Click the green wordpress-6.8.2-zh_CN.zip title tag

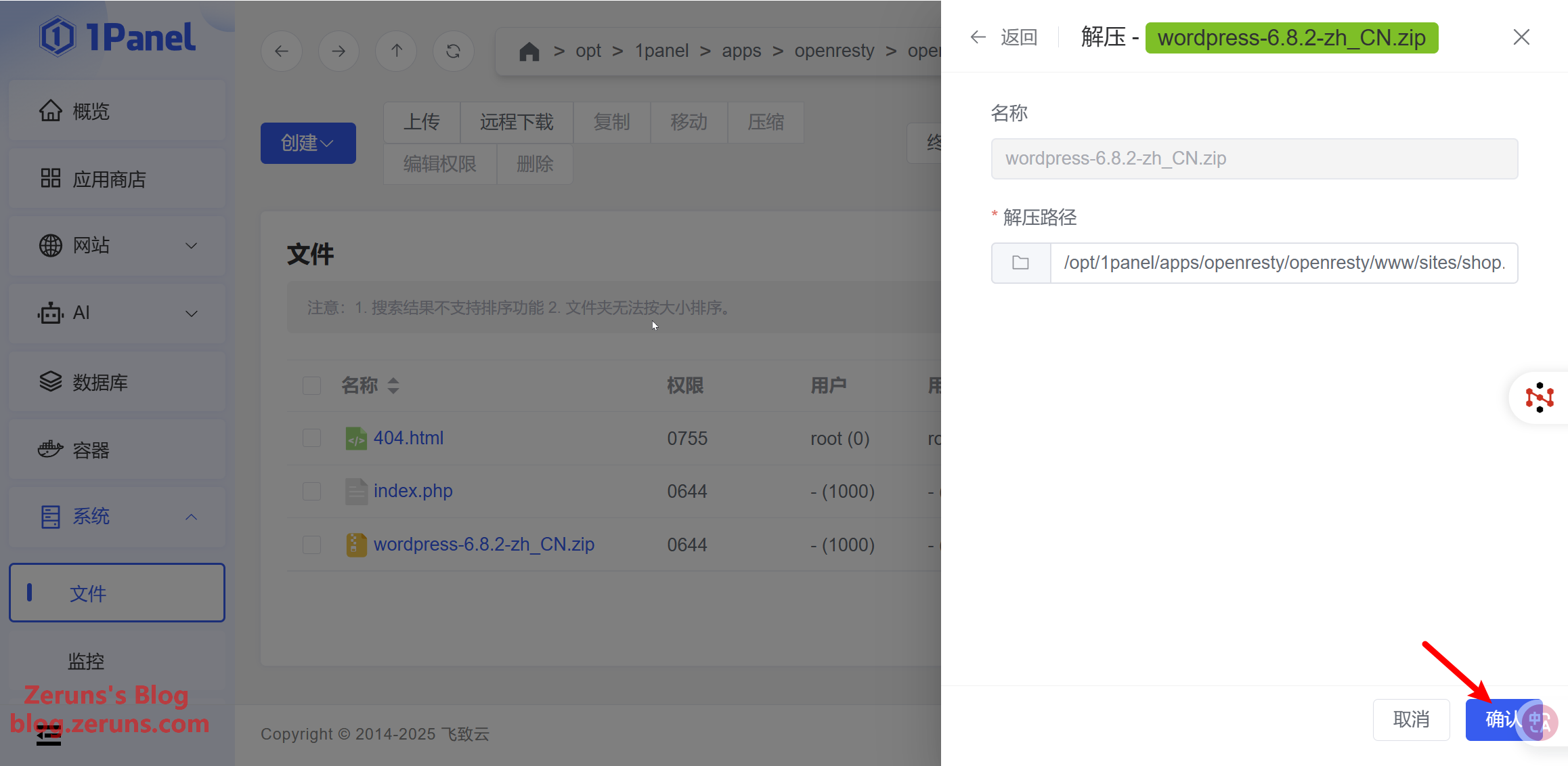tap(1292, 37)
